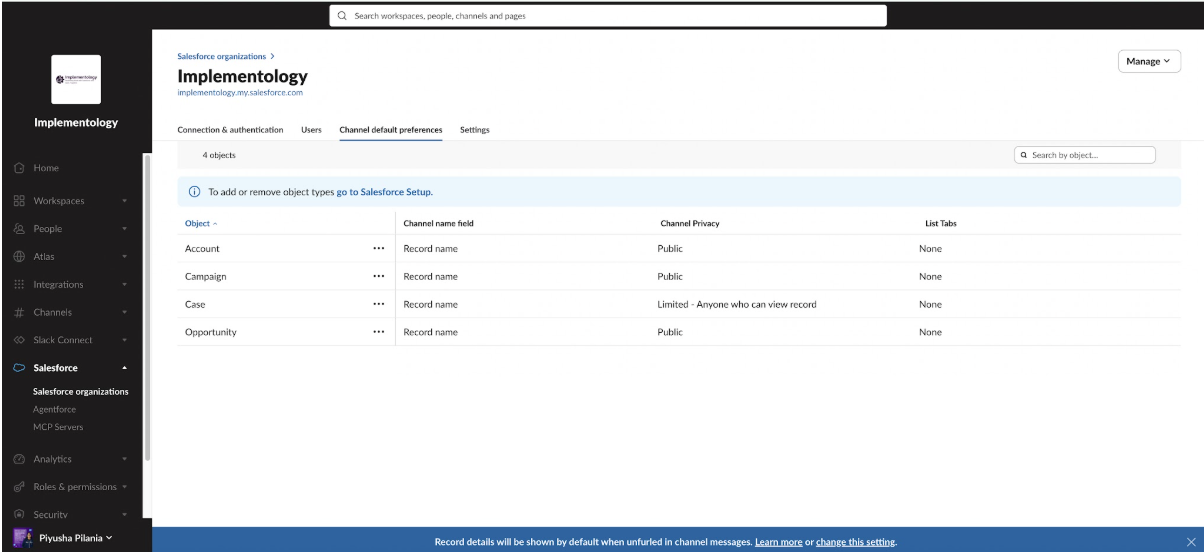Viewport: 1204px width, 552px height.
Task: Open the Opportunity row three-dot menu
Action: (x=378, y=332)
